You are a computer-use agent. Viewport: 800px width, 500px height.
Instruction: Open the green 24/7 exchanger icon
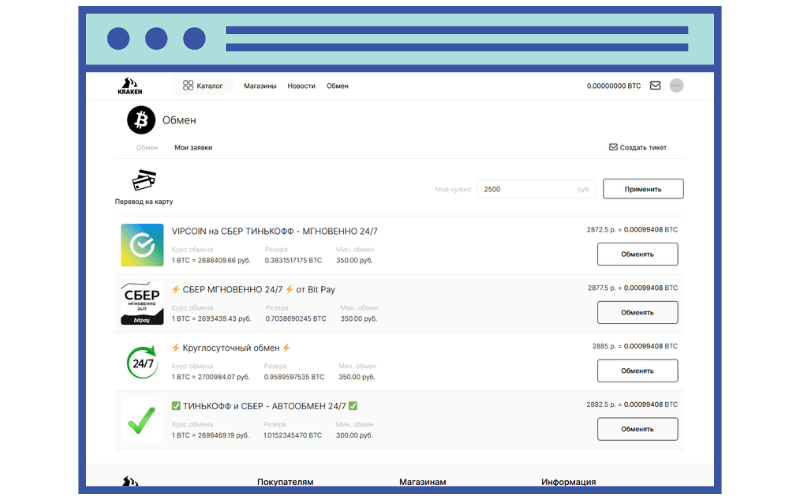pos(142,362)
